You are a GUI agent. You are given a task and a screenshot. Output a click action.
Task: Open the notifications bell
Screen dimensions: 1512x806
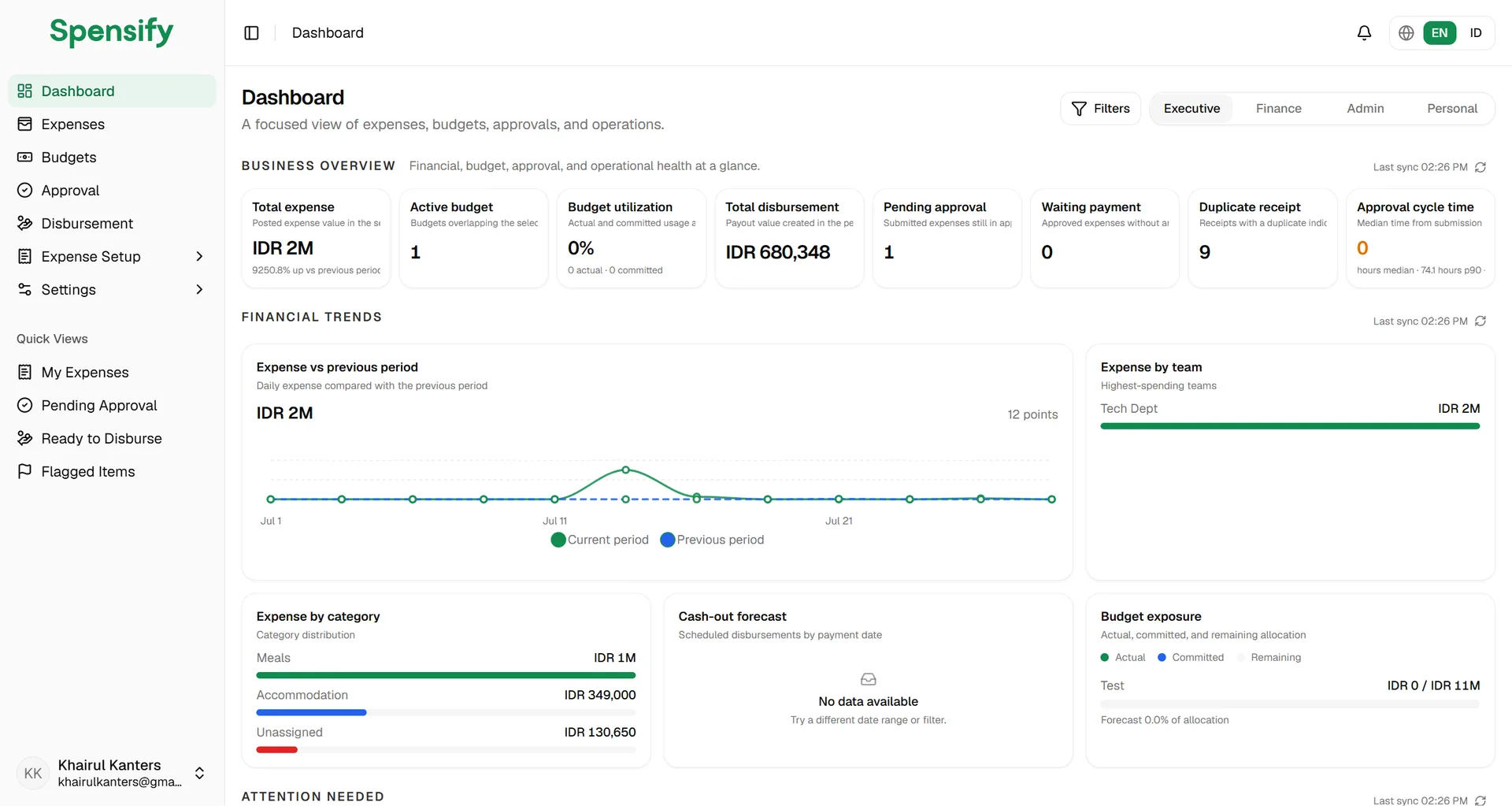pyautogui.click(x=1364, y=33)
